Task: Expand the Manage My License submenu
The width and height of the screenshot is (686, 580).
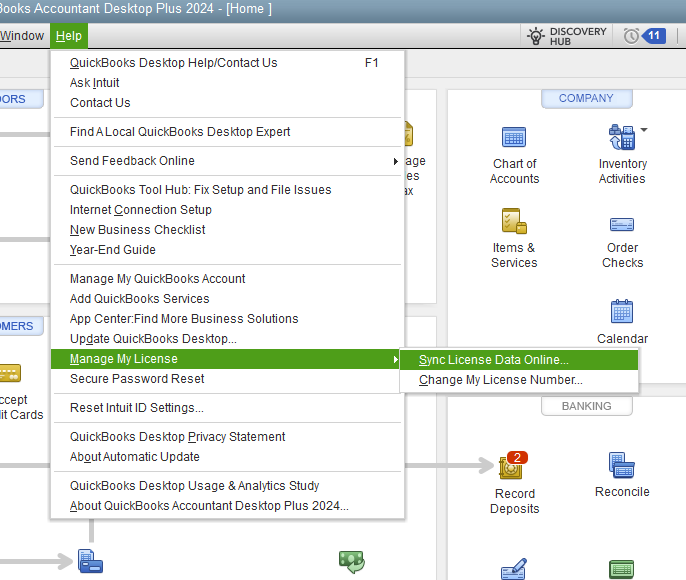Action: (x=225, y=359)
